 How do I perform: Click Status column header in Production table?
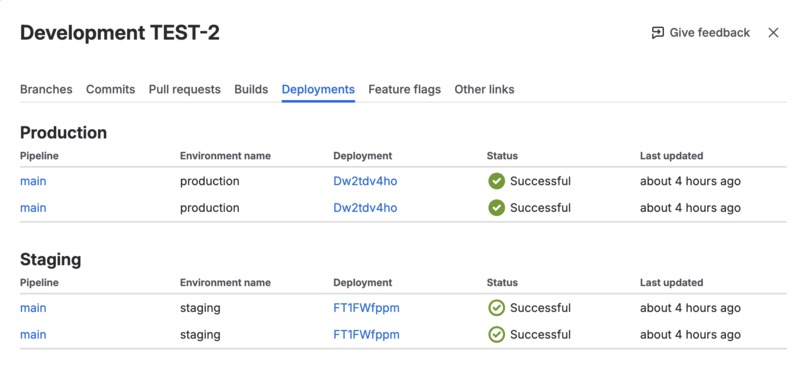(502, 156)
